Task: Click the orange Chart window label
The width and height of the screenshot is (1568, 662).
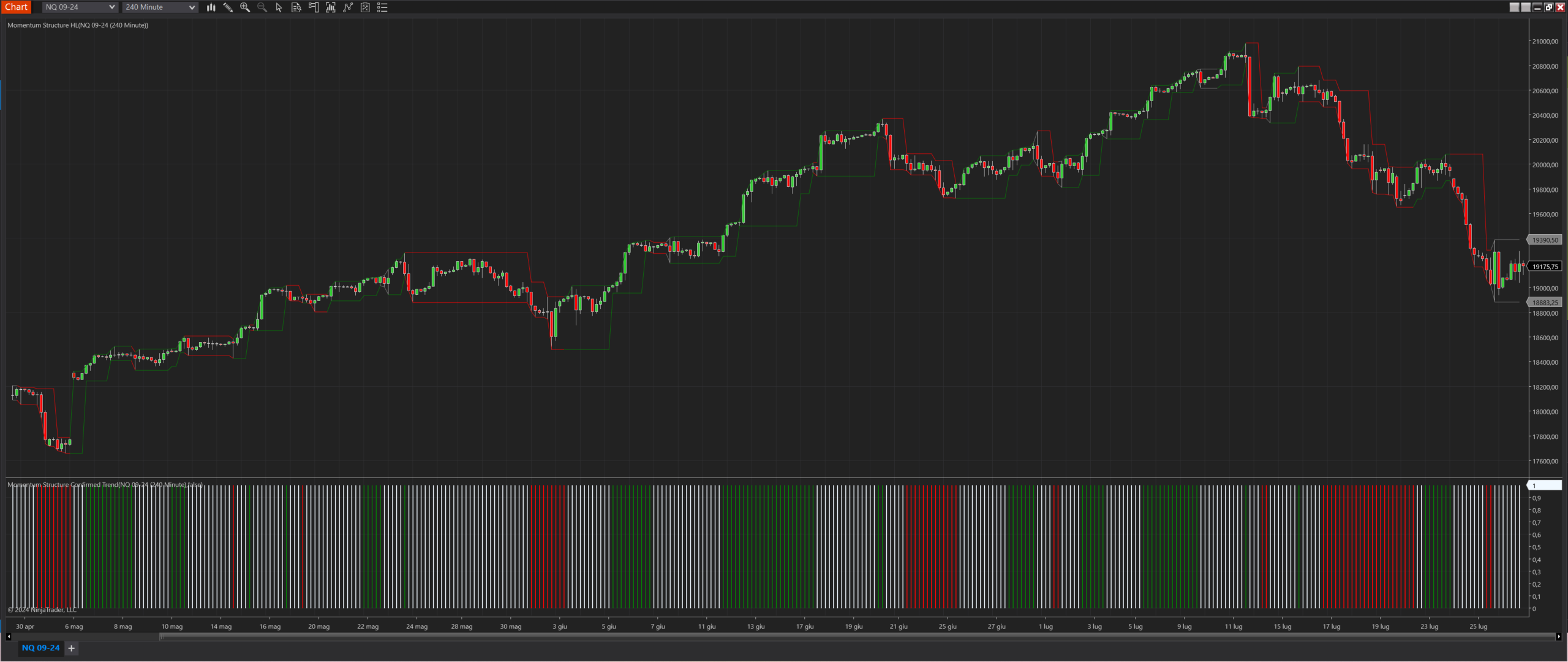Action: pos(17,7)
